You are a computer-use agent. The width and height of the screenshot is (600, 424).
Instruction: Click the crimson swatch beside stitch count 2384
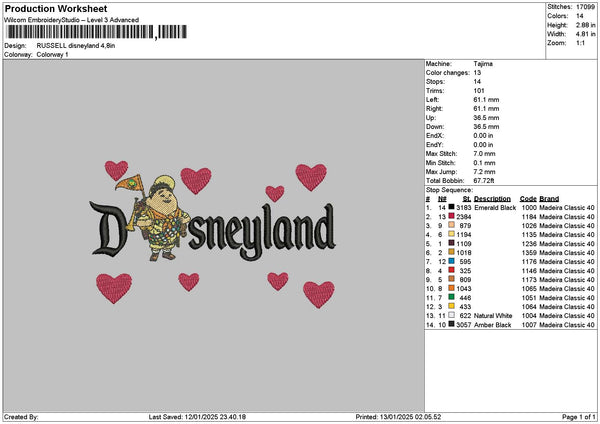point(452,216)
